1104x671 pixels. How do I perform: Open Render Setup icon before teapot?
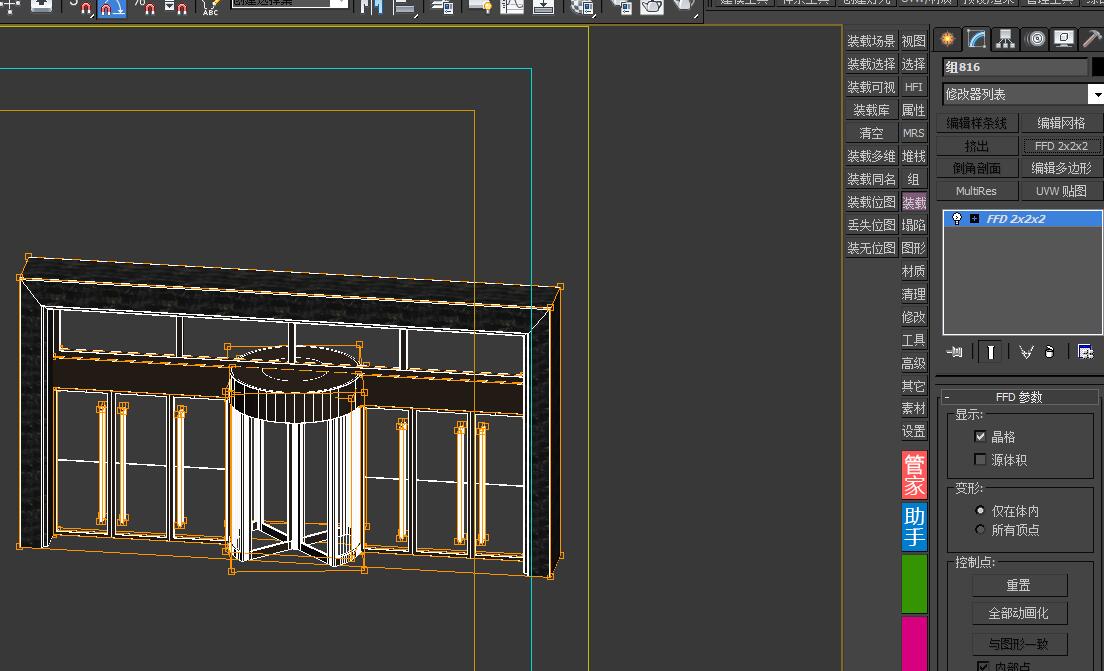(x=621, y=7)
